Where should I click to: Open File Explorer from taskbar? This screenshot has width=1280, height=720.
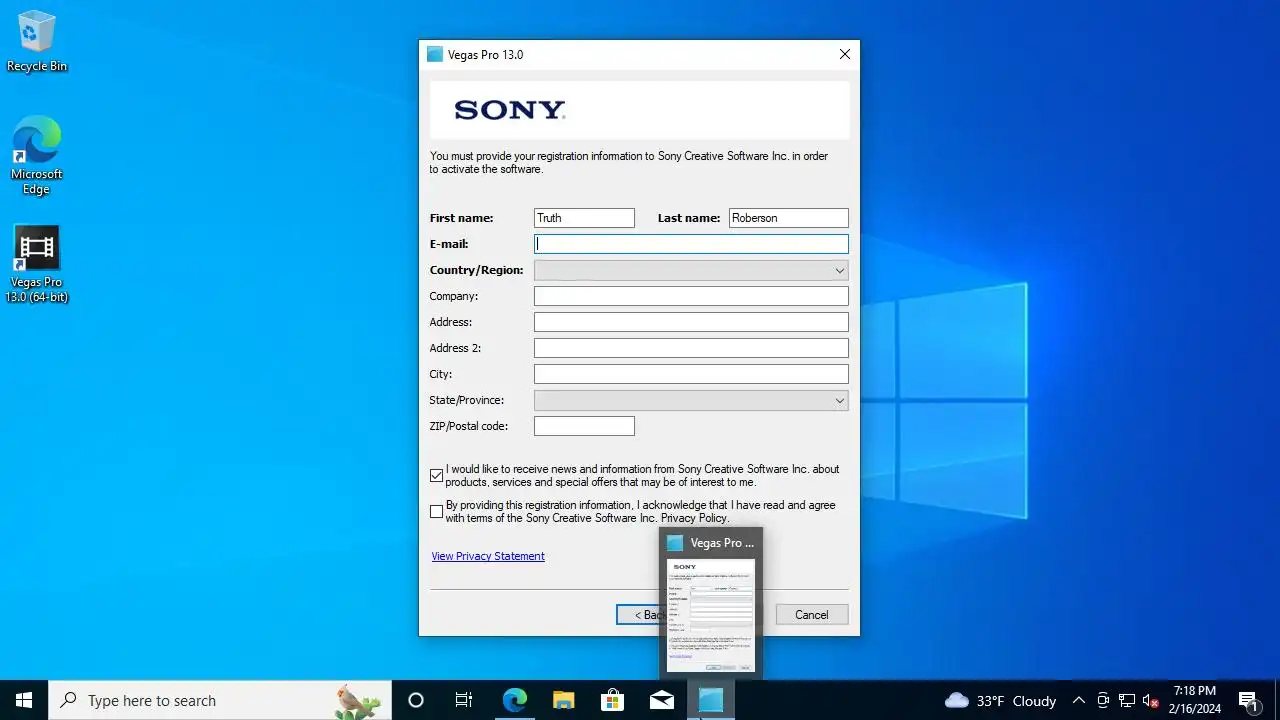point(563,700)
